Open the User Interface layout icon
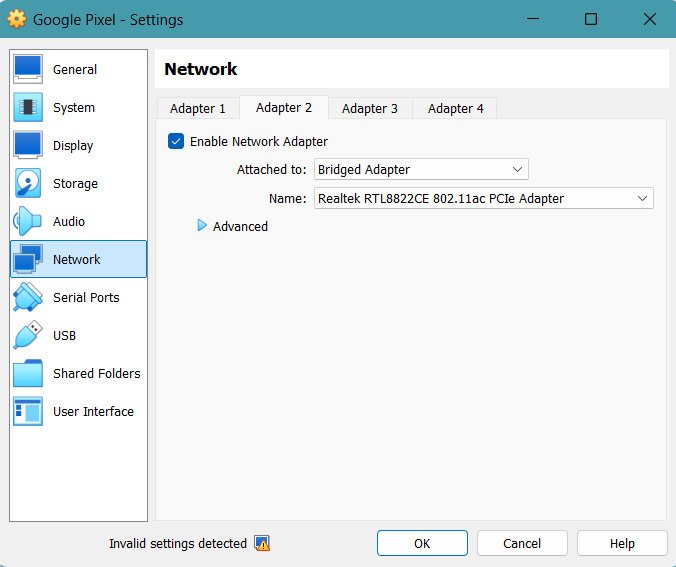 pos(28,411)
